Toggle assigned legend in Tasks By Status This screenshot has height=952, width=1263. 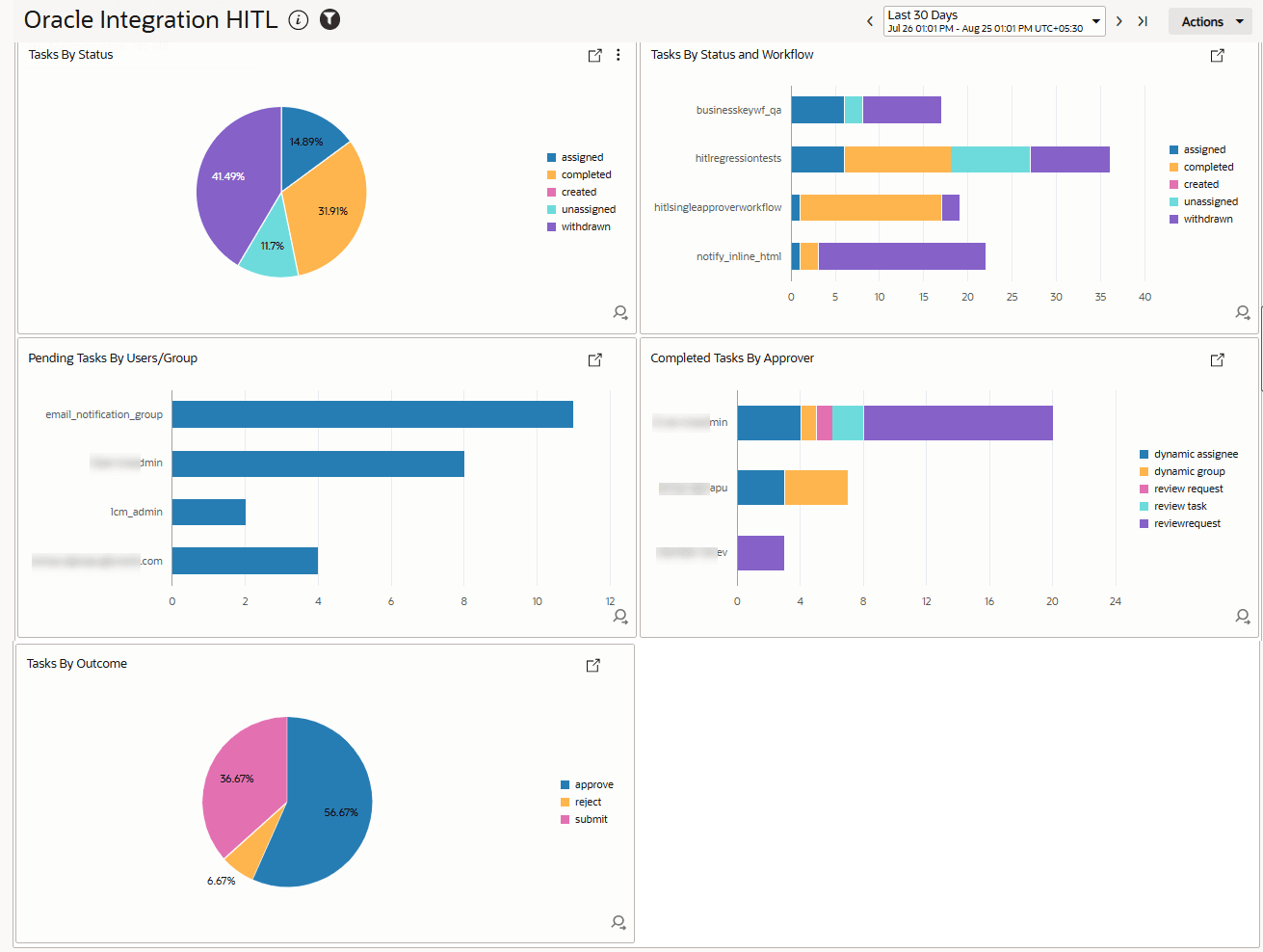pyautogui.click(x=575, y=157)
